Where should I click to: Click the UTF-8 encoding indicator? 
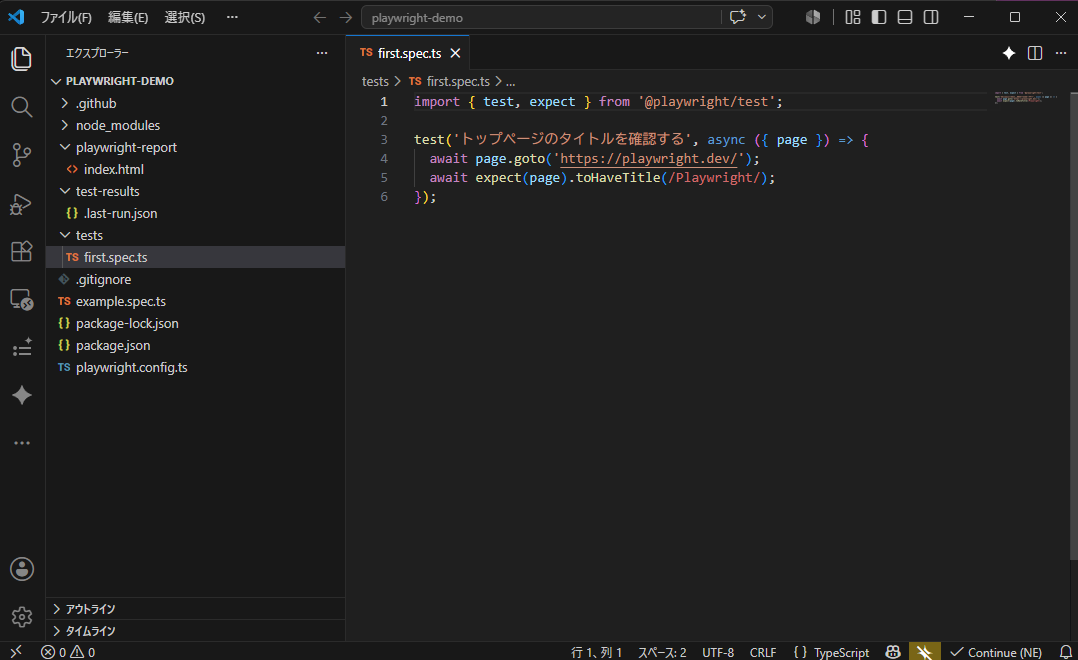click(718, 652)
